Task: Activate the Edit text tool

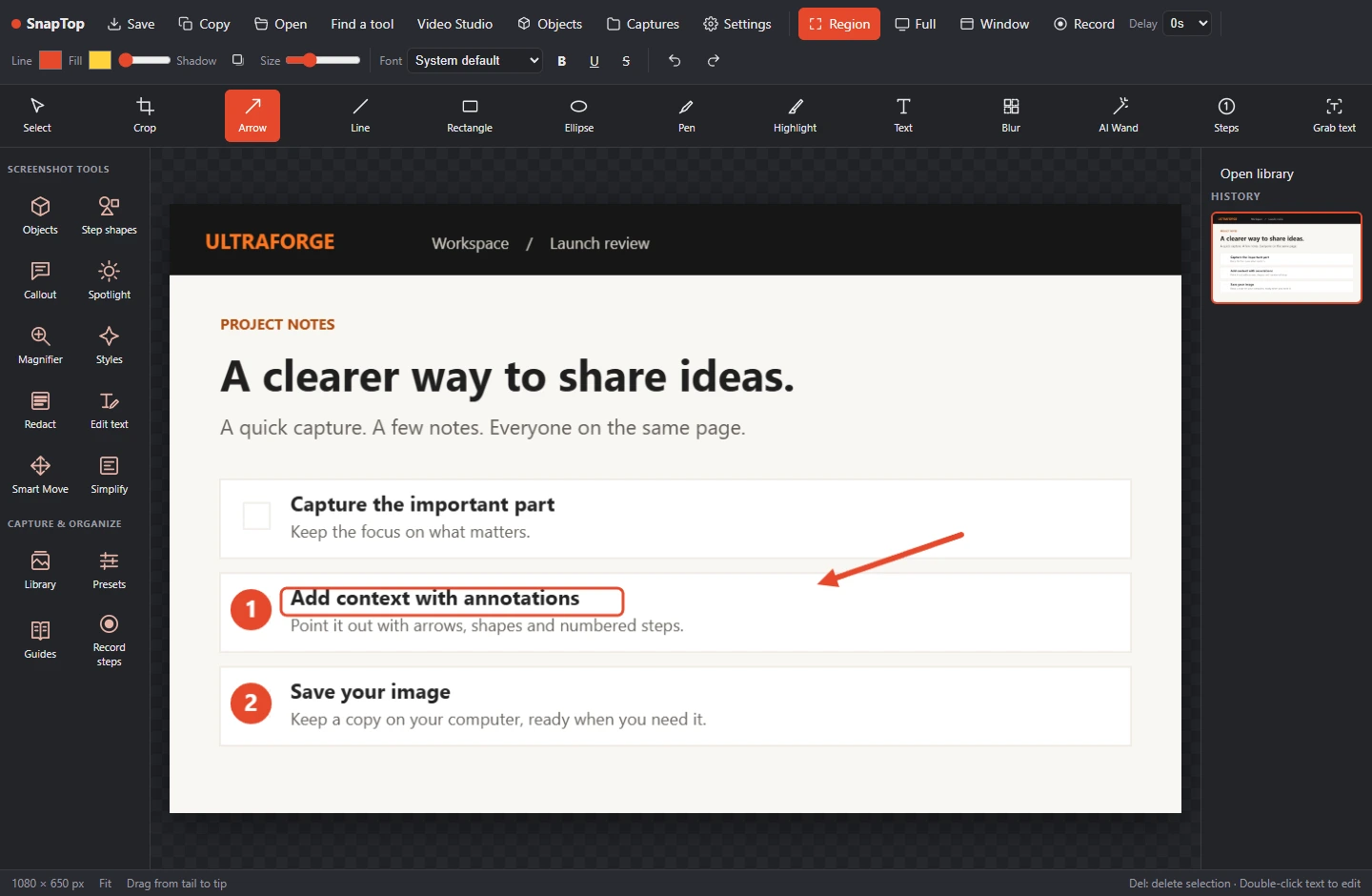Action: [110, 410]
